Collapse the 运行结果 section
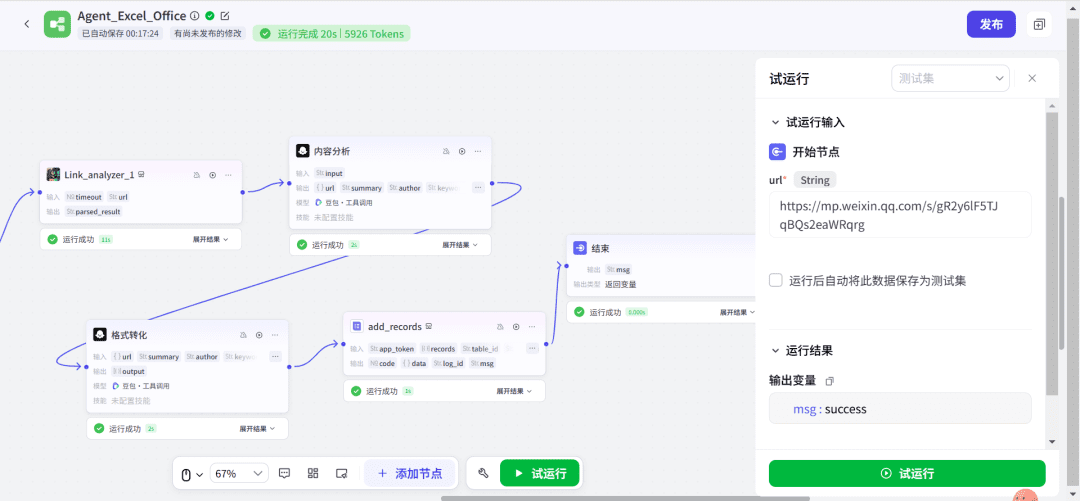The image size is (1080, 501). click(776, 351)
